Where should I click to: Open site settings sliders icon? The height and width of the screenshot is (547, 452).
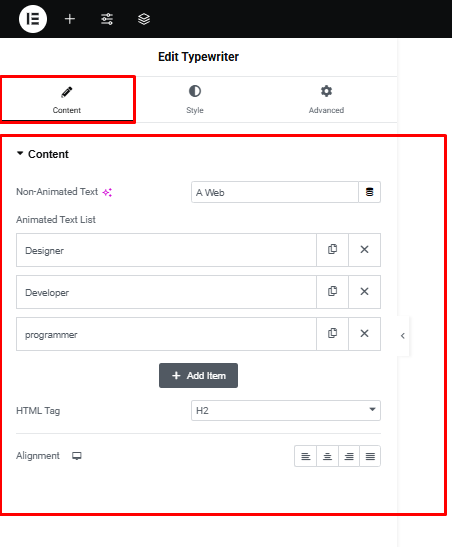coord(107,19)
